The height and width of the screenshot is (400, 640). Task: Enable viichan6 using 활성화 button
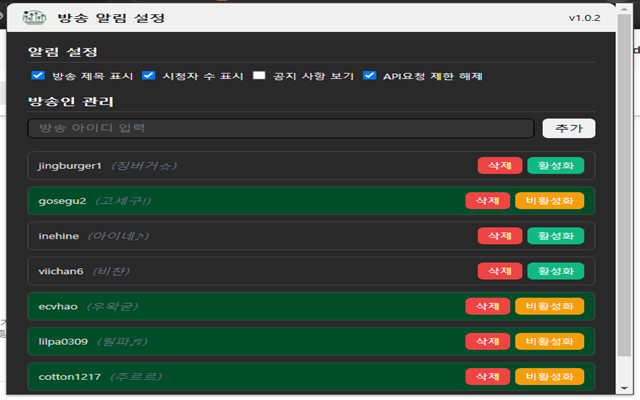556,271
